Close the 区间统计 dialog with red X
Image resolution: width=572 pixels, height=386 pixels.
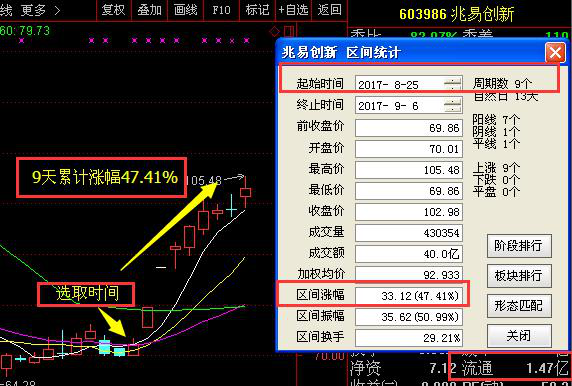[555, 53]
